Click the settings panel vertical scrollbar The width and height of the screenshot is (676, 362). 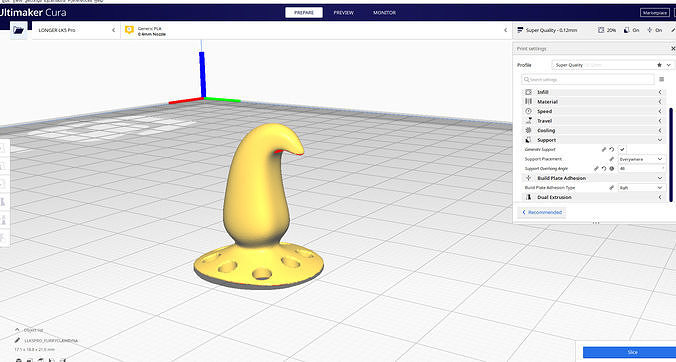point(671,155)
